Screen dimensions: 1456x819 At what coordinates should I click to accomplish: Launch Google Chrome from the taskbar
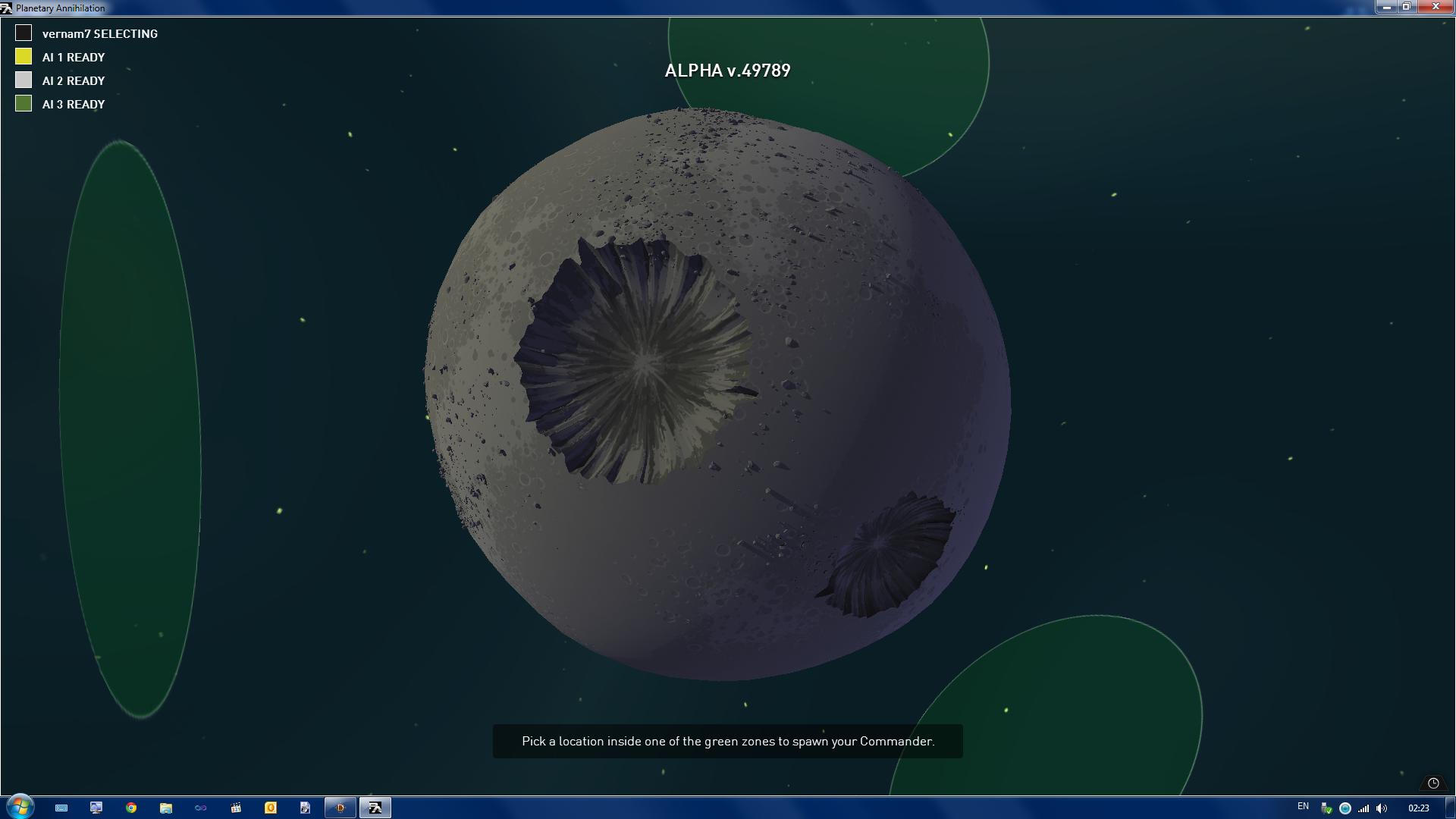pos(131,808)
